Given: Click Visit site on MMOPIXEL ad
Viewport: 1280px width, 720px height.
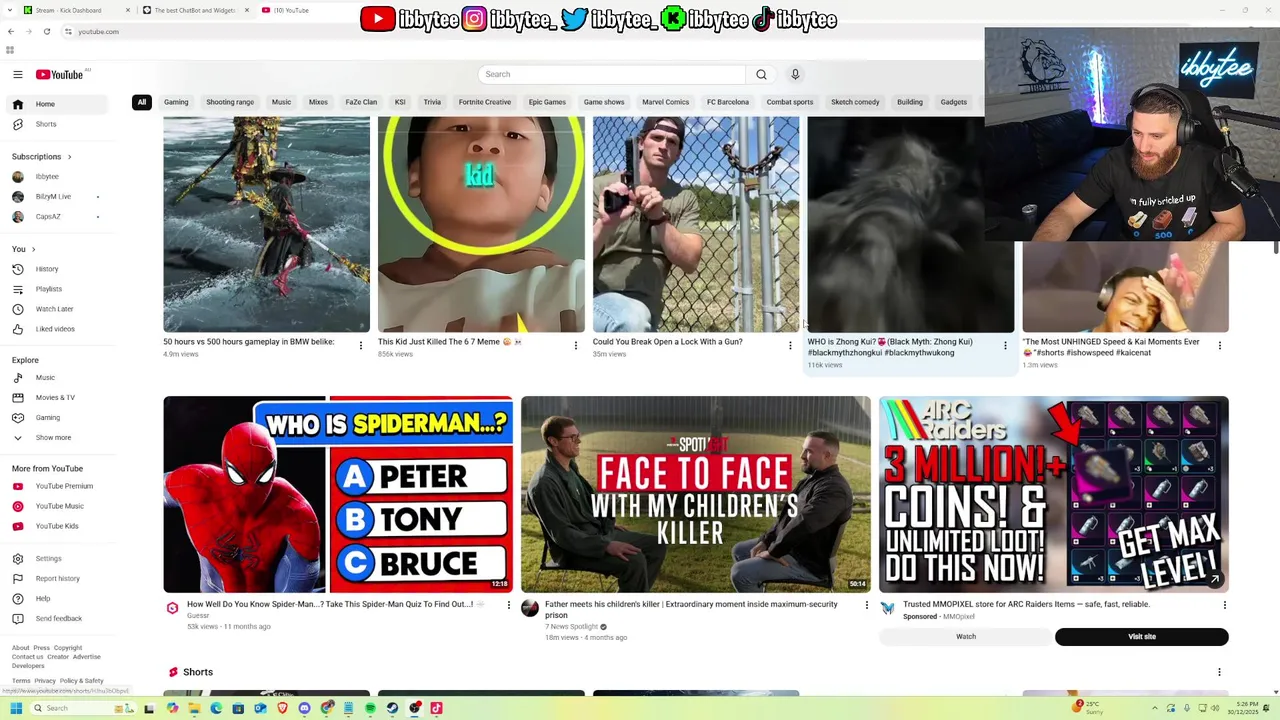Looking at the screenshot, I should pyautogui.click(x=1142, y=637).
